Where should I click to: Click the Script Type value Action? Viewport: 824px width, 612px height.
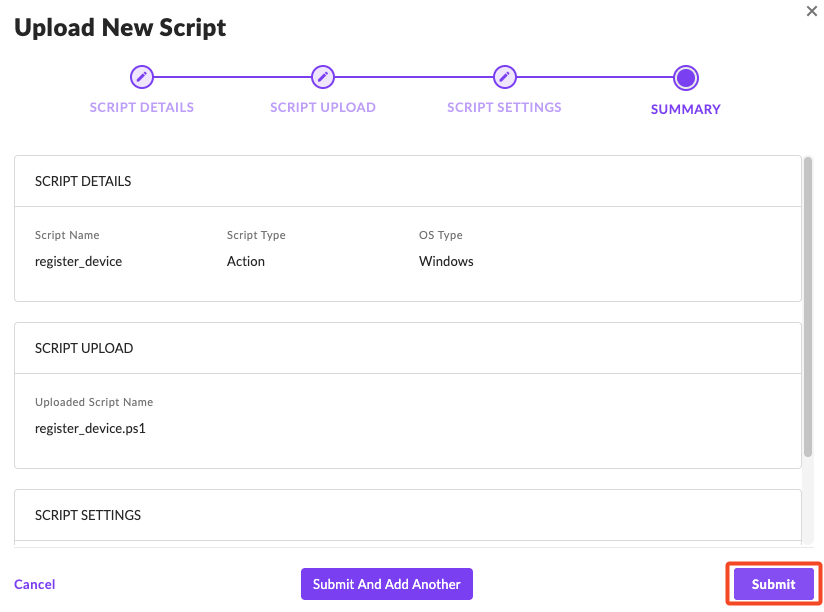point(246,261)
